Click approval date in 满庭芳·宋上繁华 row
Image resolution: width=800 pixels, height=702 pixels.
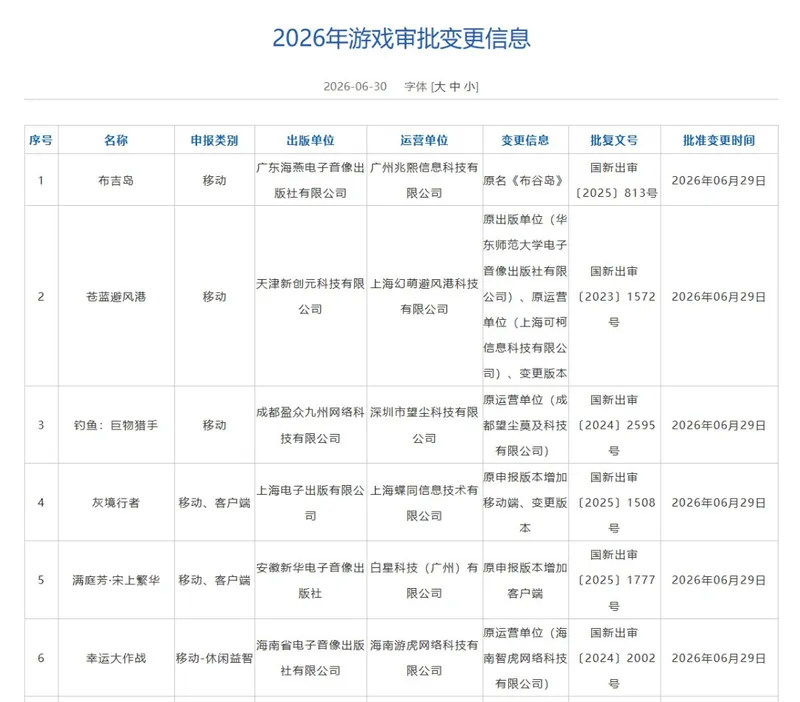point(719,580)
